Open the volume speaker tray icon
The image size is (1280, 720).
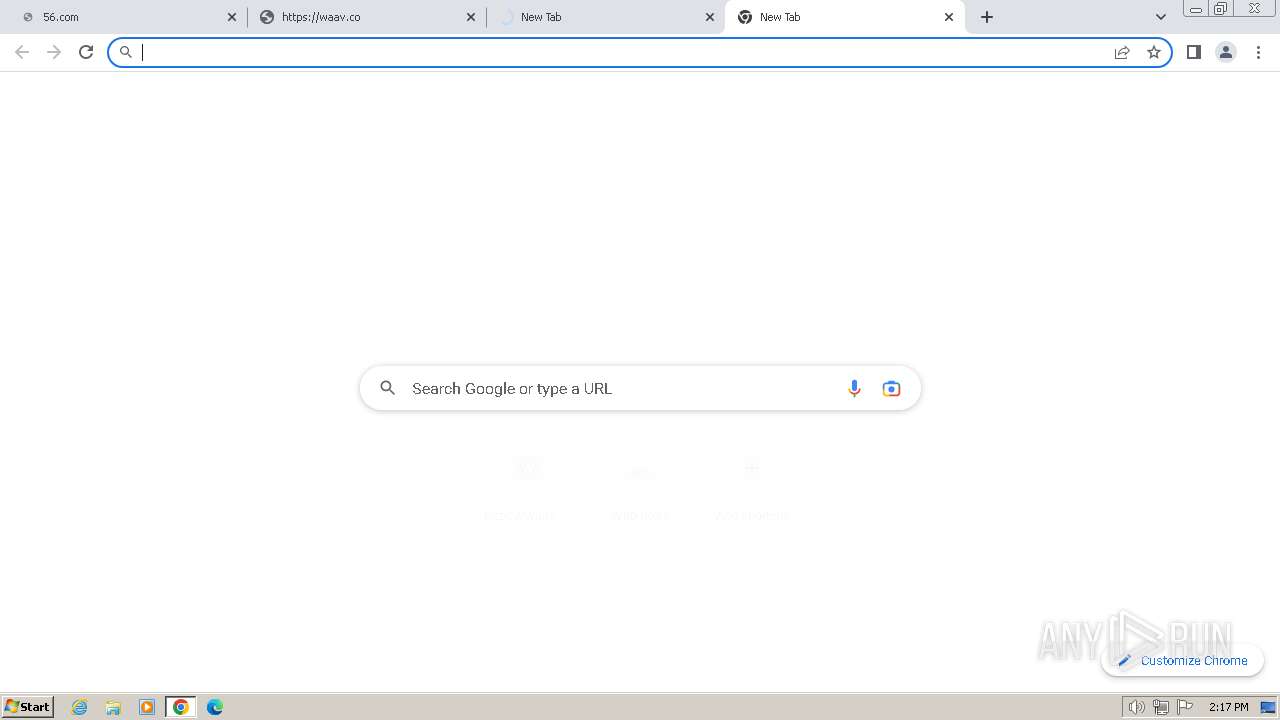coord(1137,707)
